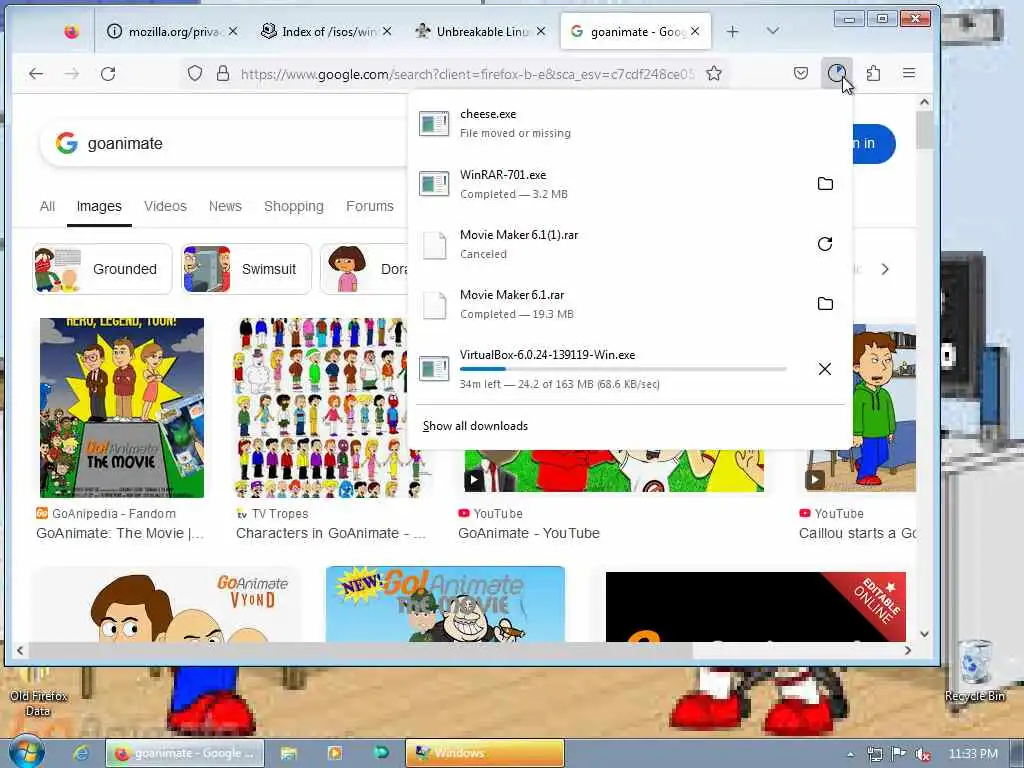The height and width of the screenshot is (768, 1024).
Task: Open the tracking protection shield icon
Action: coord(195,73)
